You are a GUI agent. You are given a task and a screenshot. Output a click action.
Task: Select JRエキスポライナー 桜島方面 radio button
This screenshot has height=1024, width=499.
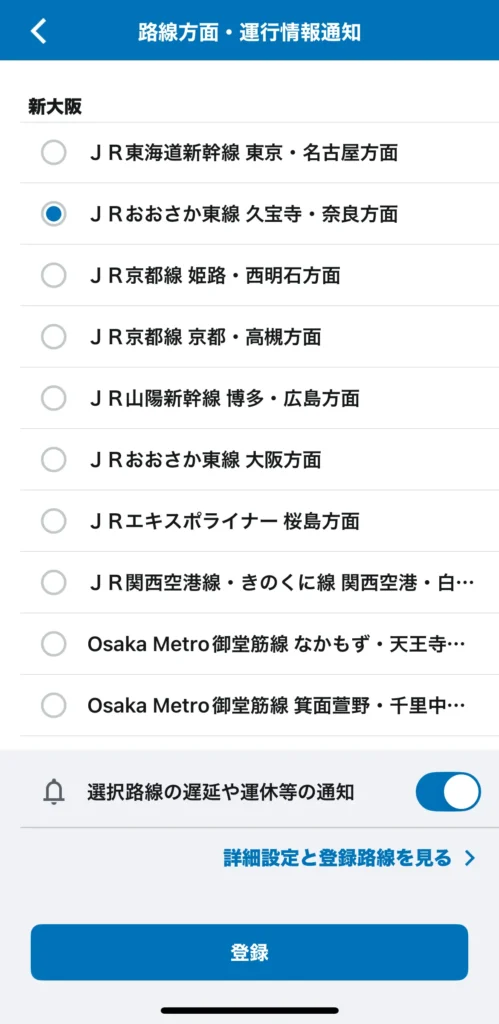(54, 521)
